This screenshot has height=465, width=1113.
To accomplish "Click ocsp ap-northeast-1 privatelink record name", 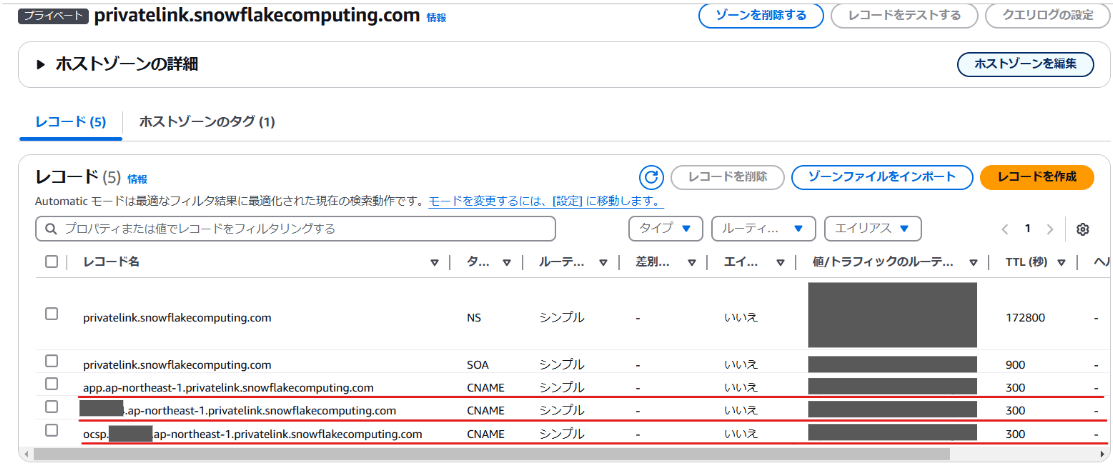I will click(x=253, y=433).
